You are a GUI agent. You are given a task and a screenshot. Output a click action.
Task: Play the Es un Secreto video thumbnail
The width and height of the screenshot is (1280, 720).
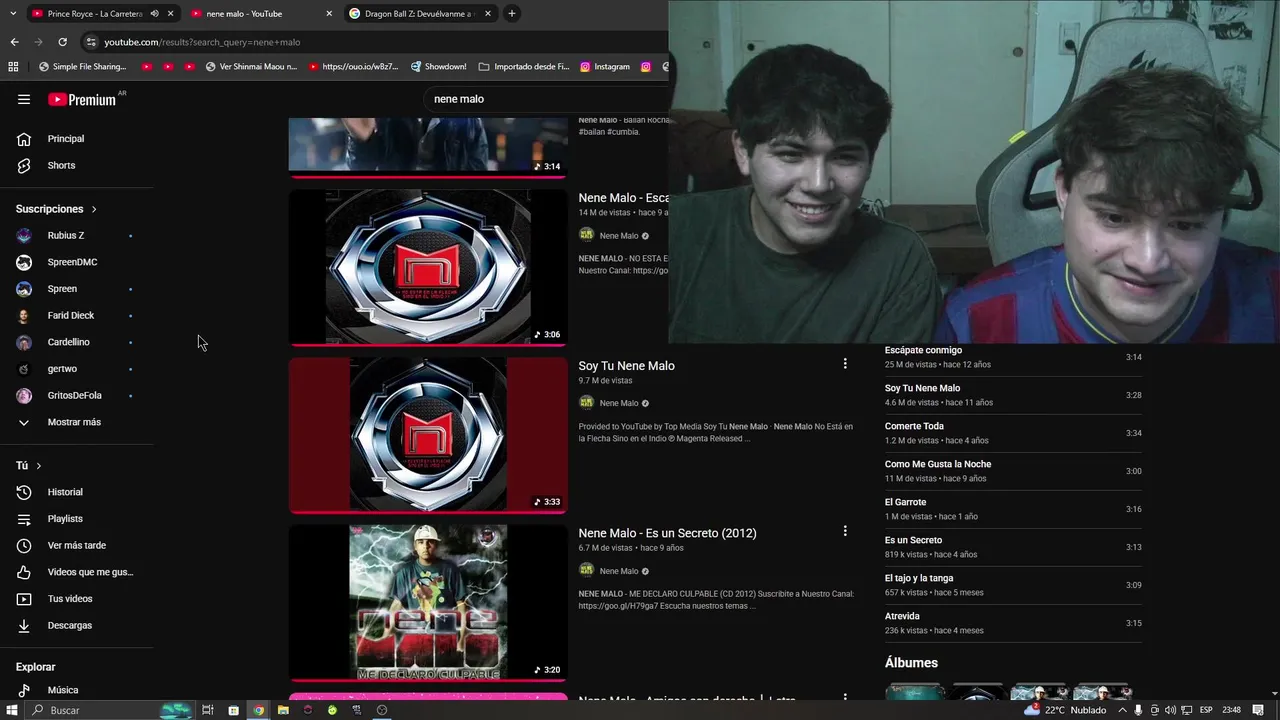[x=428, y=602]
